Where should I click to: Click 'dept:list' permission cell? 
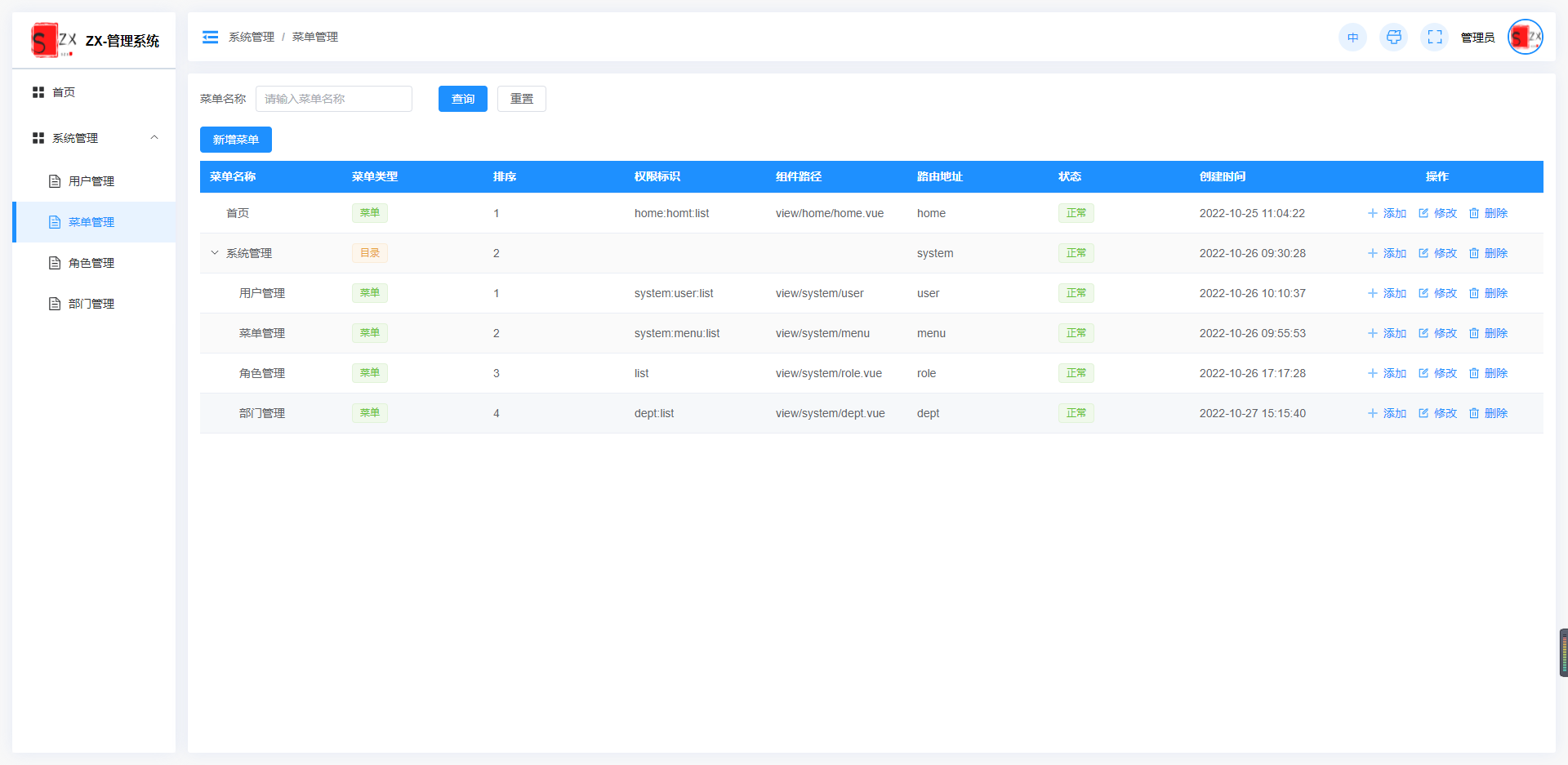click(654, 413)
